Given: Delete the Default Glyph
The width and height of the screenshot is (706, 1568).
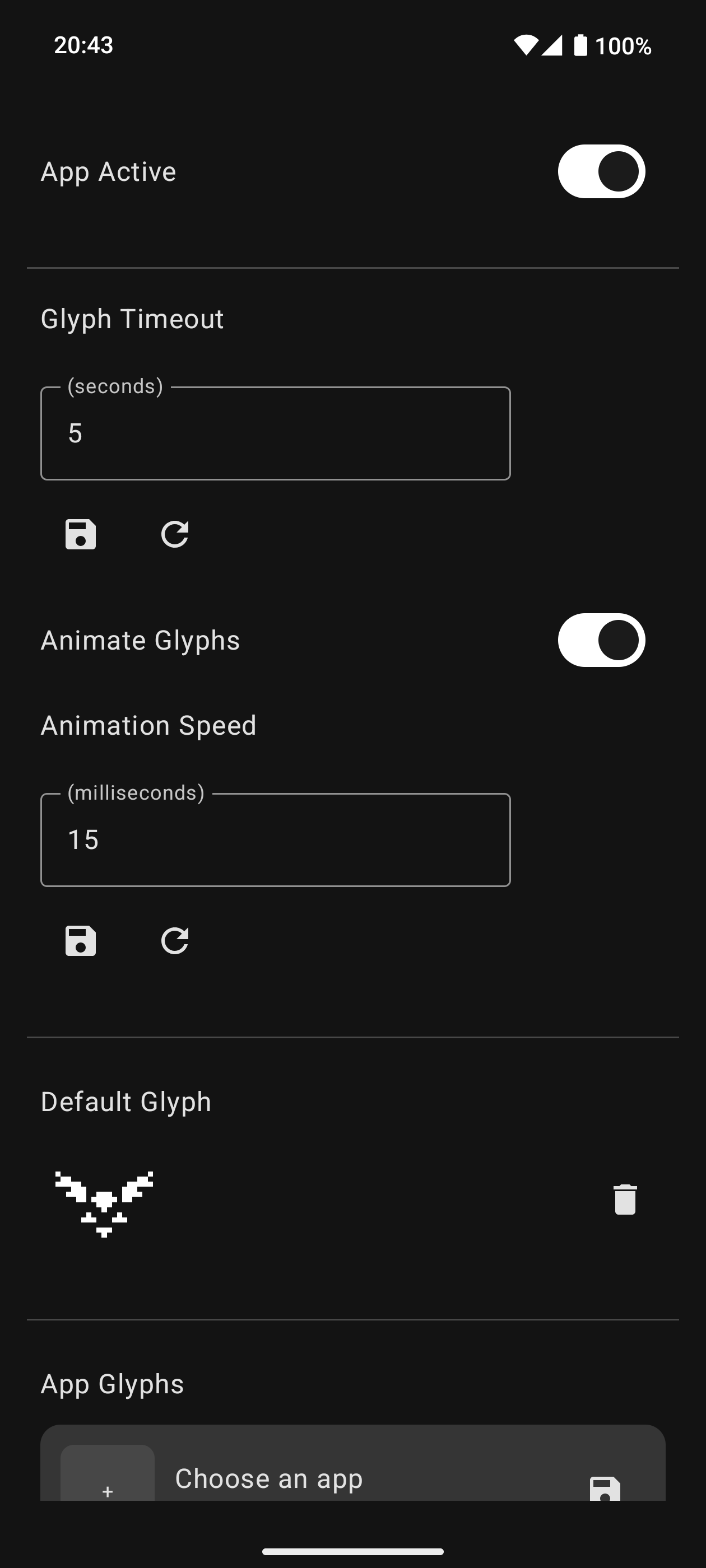Looking at the screenshot, I should coord(625,1200).
